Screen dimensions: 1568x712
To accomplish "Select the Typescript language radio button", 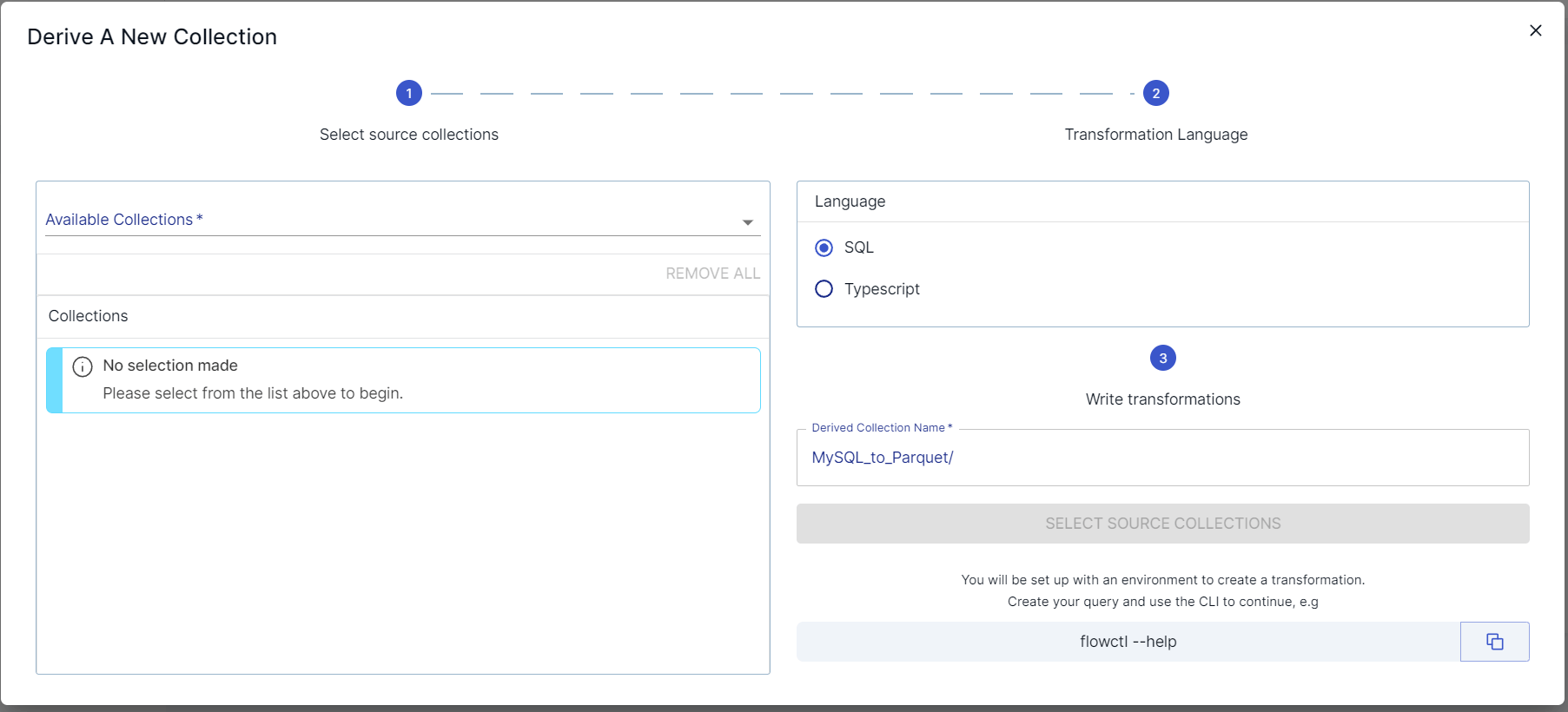I will point(824,289).
